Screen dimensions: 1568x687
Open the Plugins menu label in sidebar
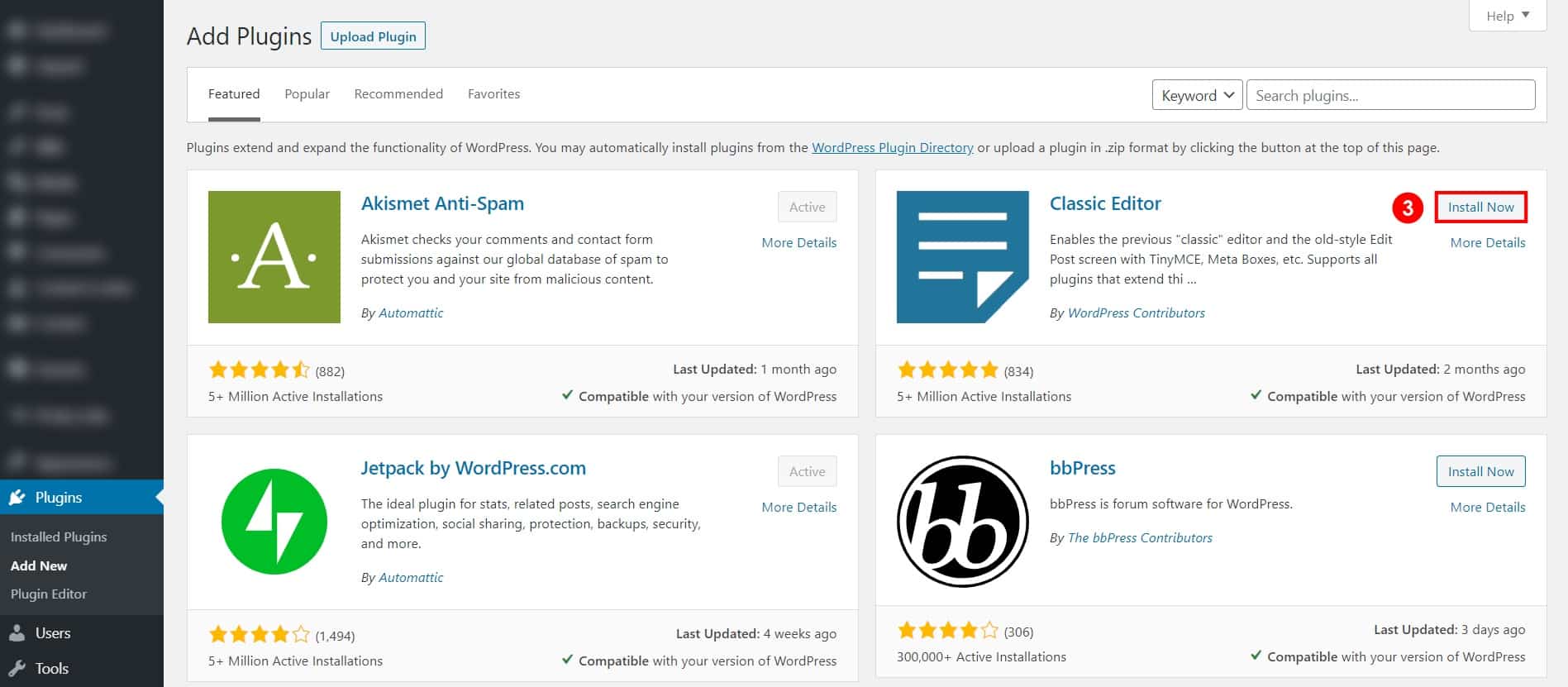point(59,498)
